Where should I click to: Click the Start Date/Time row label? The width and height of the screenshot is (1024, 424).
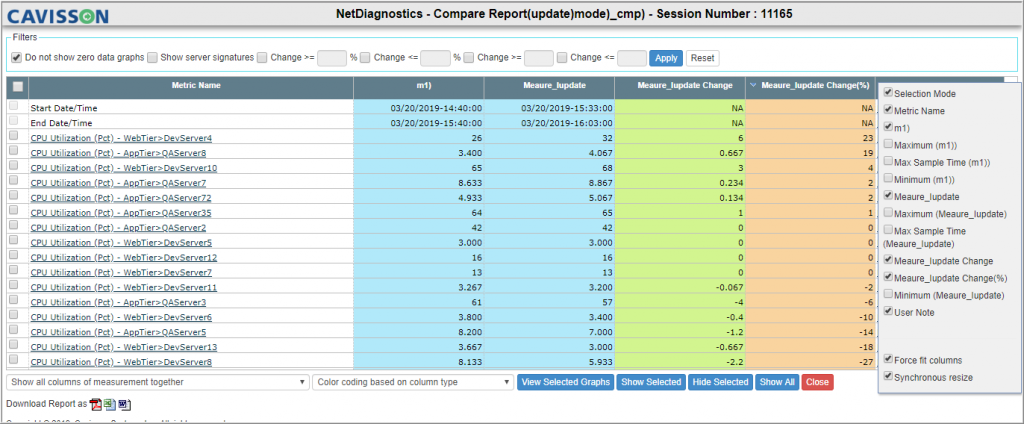tap(64, 108)
